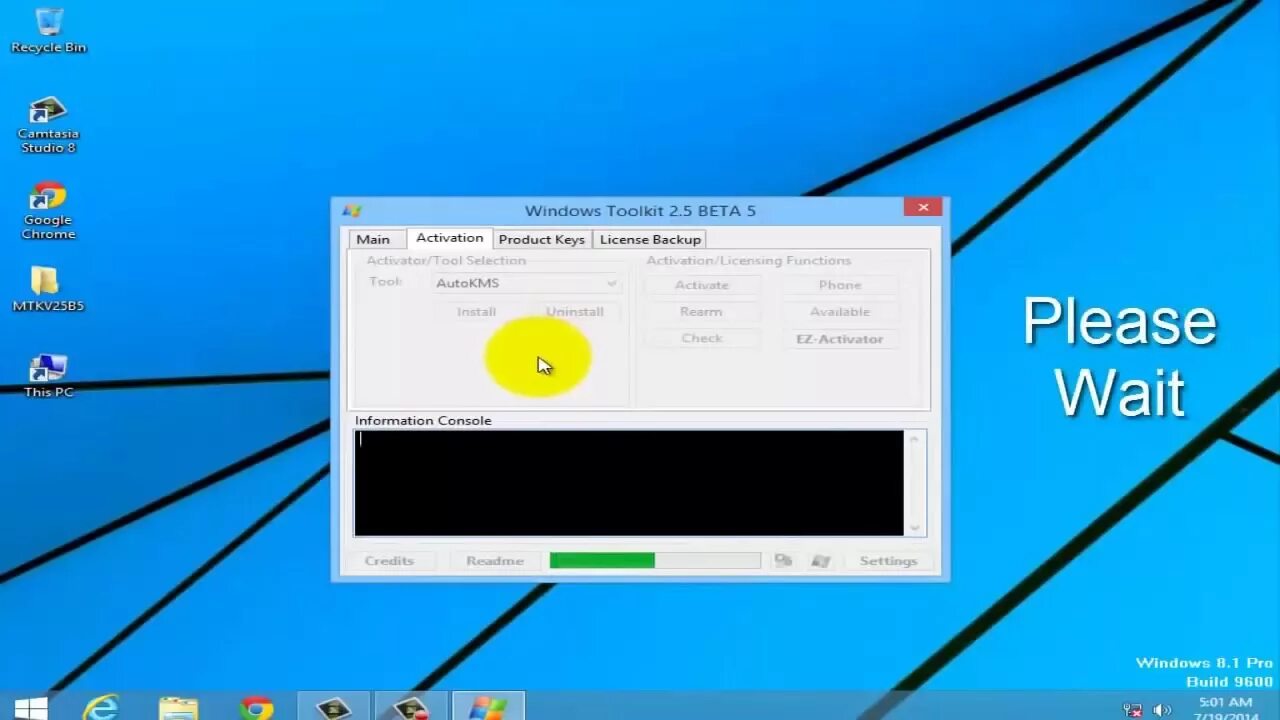Click the Phone activation button

pos(840,285)
